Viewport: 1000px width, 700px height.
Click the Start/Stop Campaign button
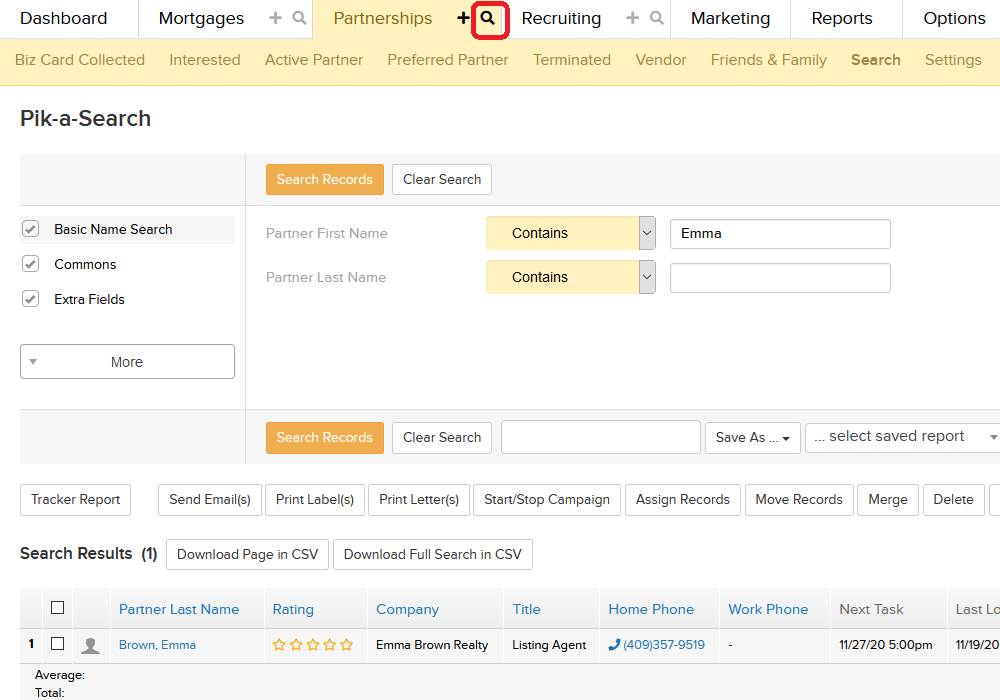(547, 500)
